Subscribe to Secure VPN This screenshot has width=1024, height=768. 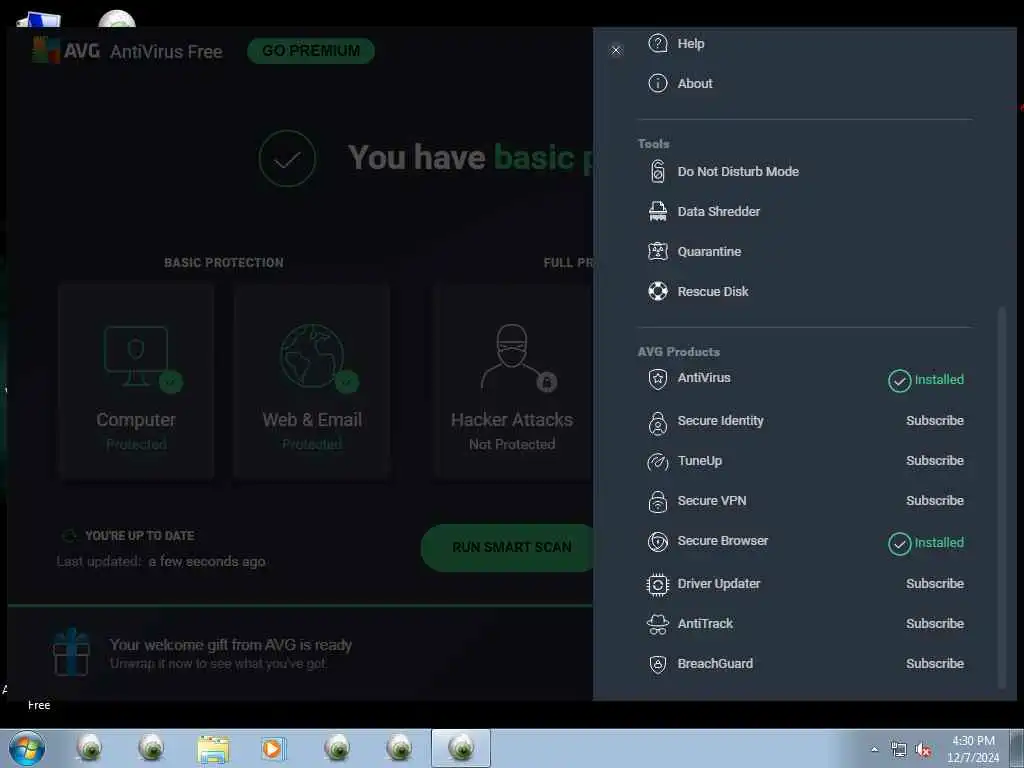935,500
